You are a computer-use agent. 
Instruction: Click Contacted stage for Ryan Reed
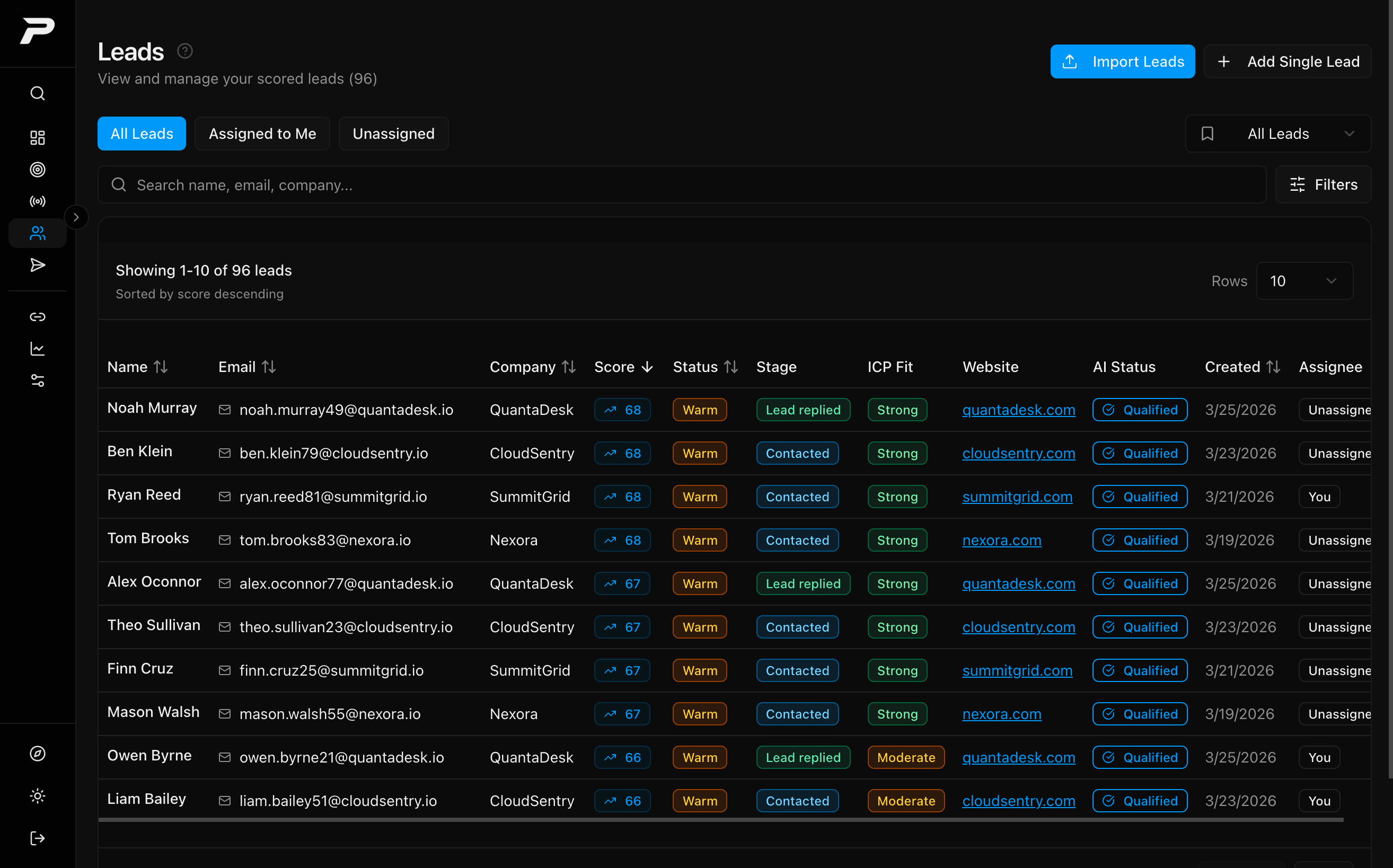point(797,496)
